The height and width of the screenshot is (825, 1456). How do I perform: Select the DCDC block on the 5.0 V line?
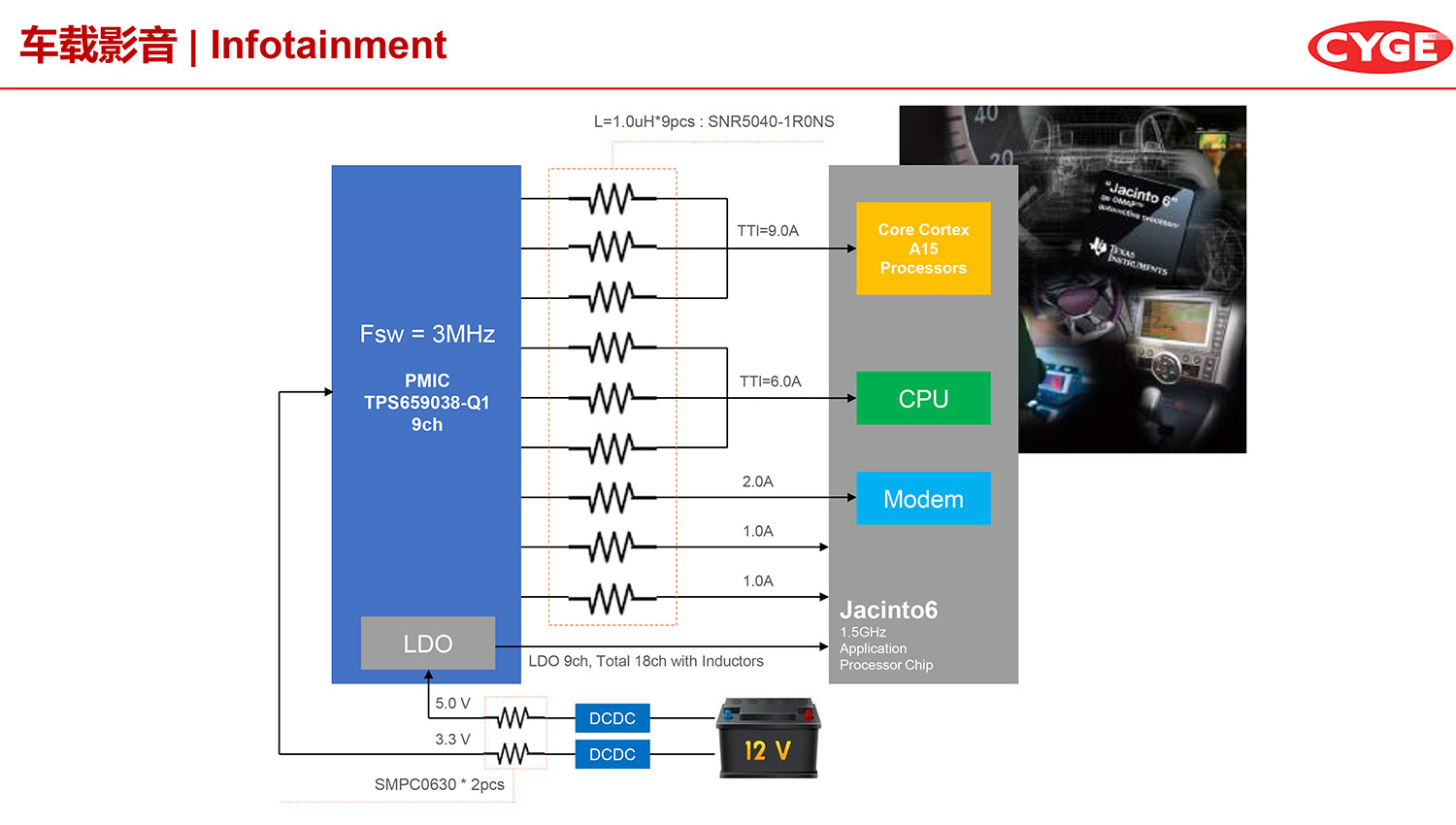point(612,718)
